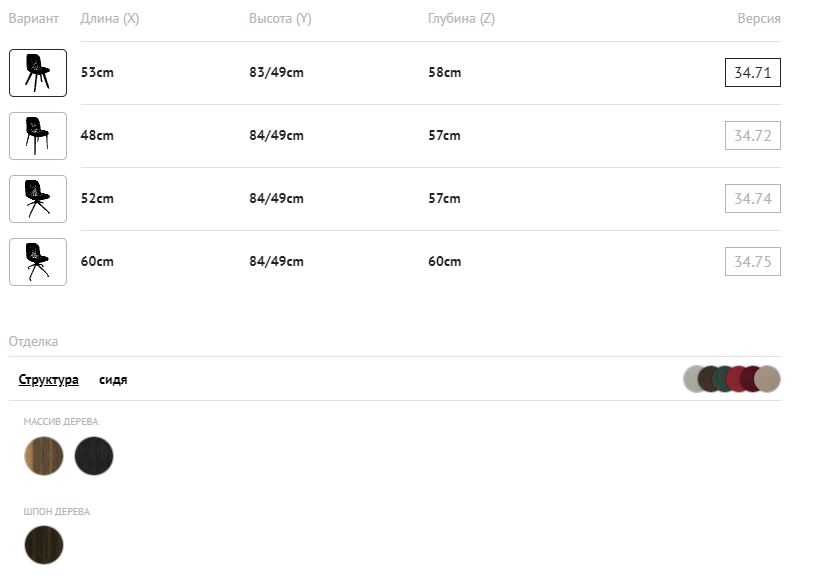
Task: Choose the bright red fabric swatch
Action: 736,379
